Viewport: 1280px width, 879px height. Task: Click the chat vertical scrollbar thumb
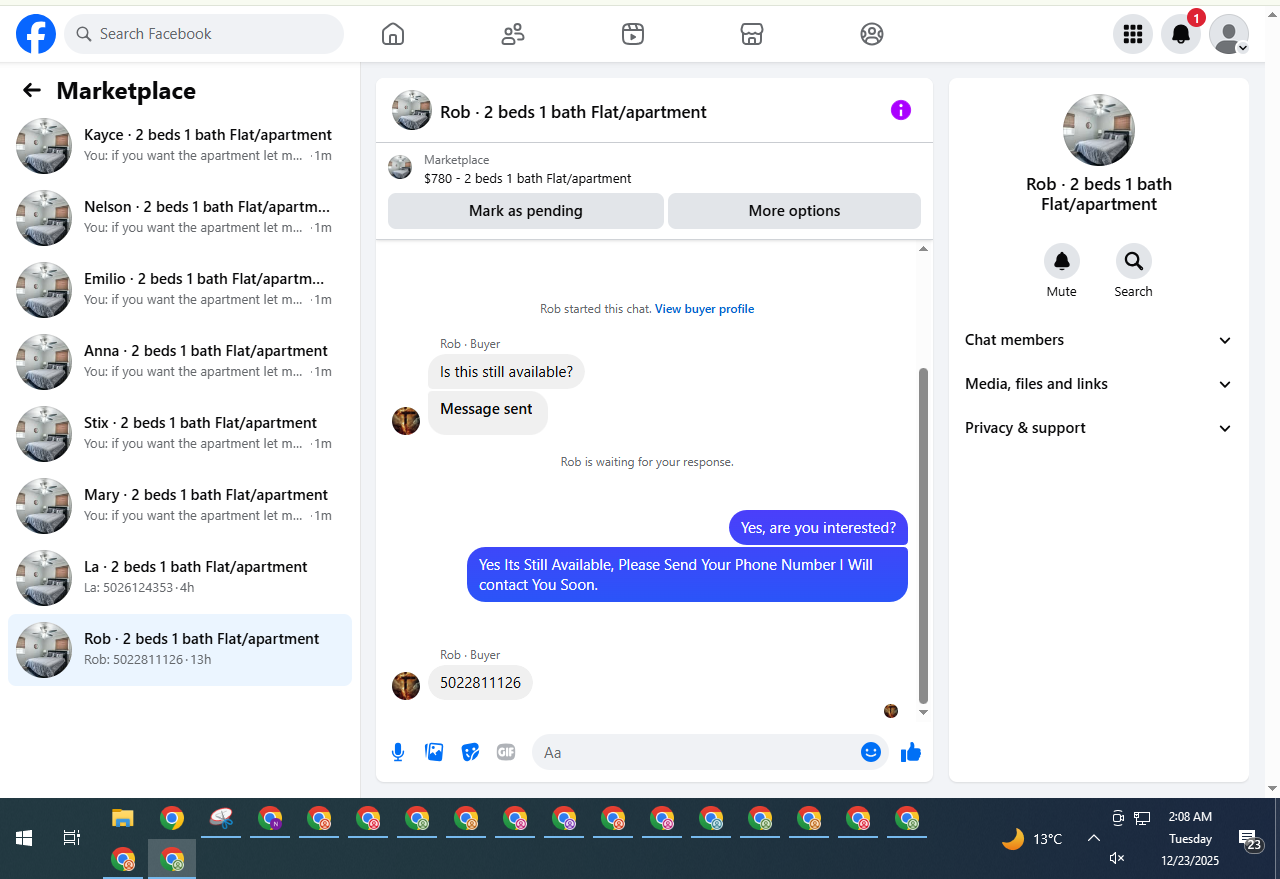pos(923,535)
